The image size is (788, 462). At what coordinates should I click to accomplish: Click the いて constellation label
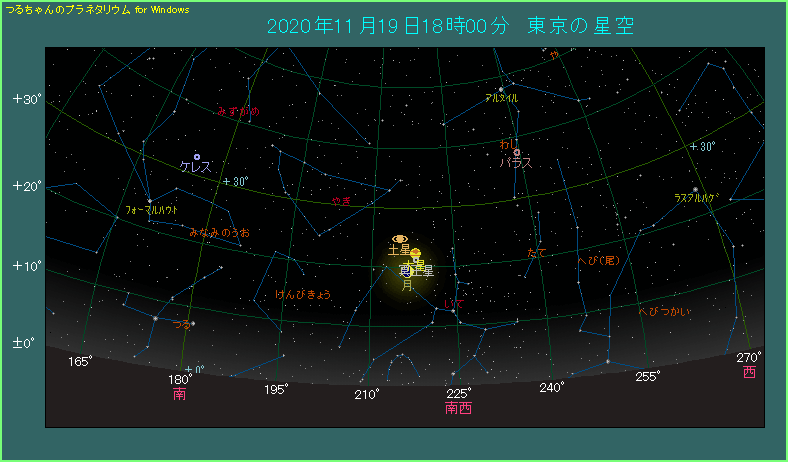tap(454, 301)
